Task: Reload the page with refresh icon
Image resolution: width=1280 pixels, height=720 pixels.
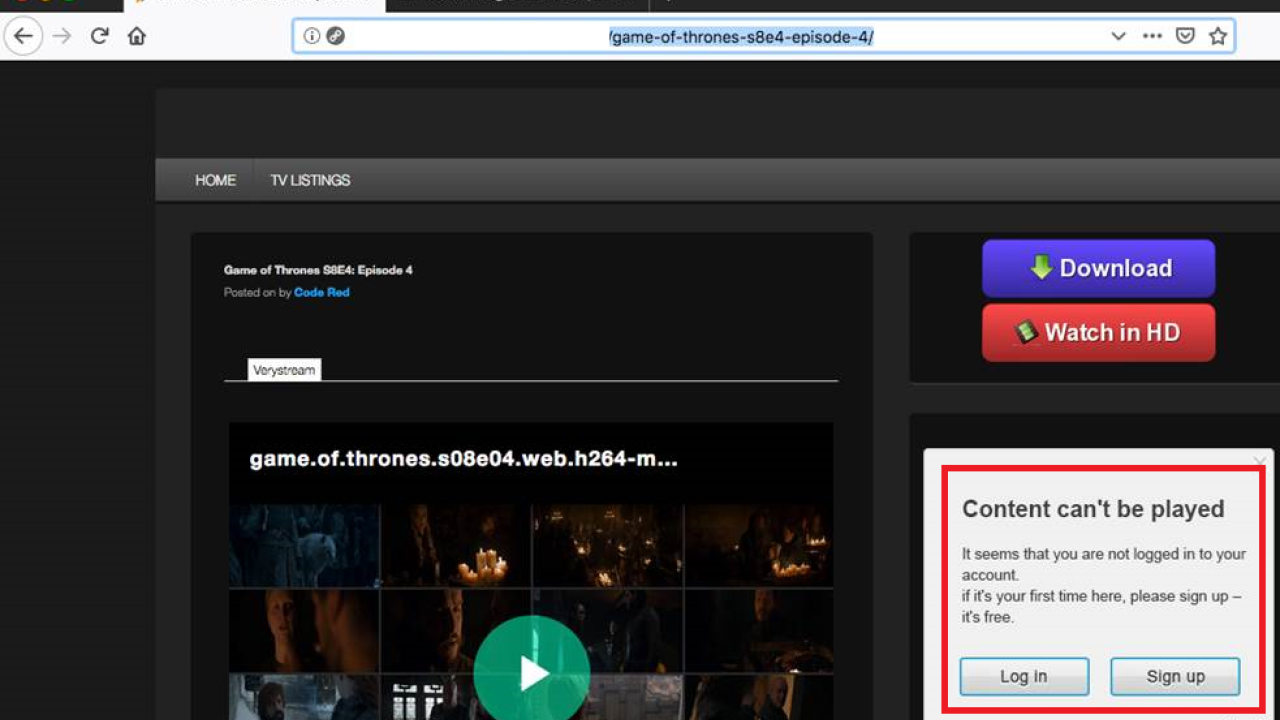Action: coord(99,36)
